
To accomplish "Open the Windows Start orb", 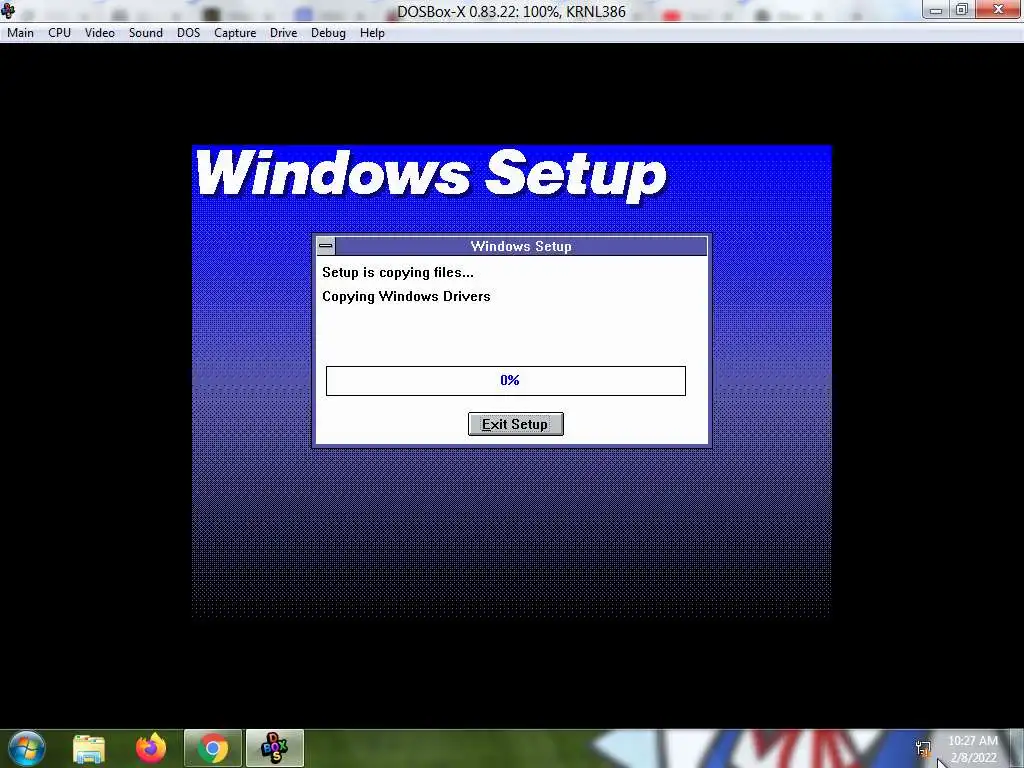I will 27,748.
